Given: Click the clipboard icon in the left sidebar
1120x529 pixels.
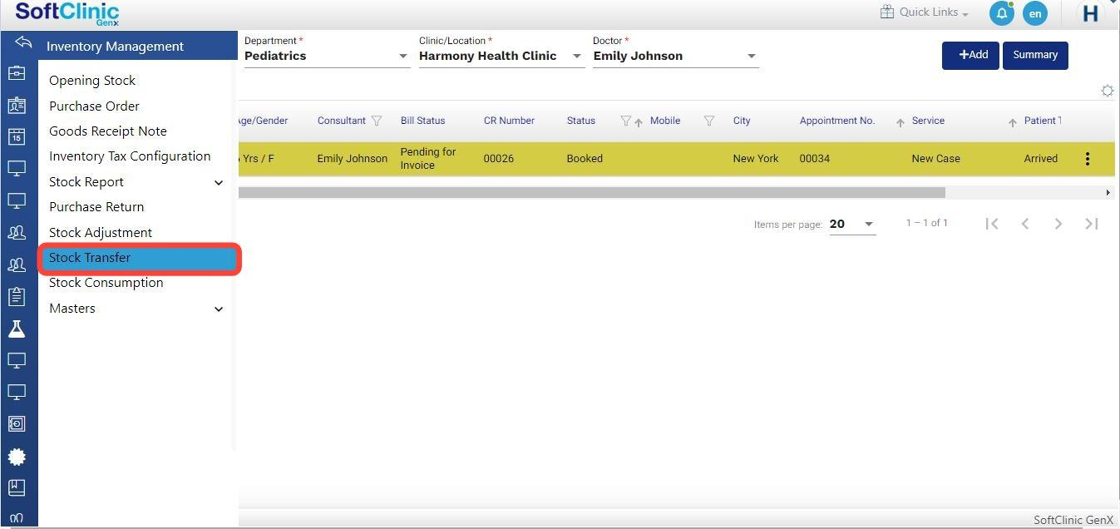Looking at the screenshot, I should (x=17, y=297).
